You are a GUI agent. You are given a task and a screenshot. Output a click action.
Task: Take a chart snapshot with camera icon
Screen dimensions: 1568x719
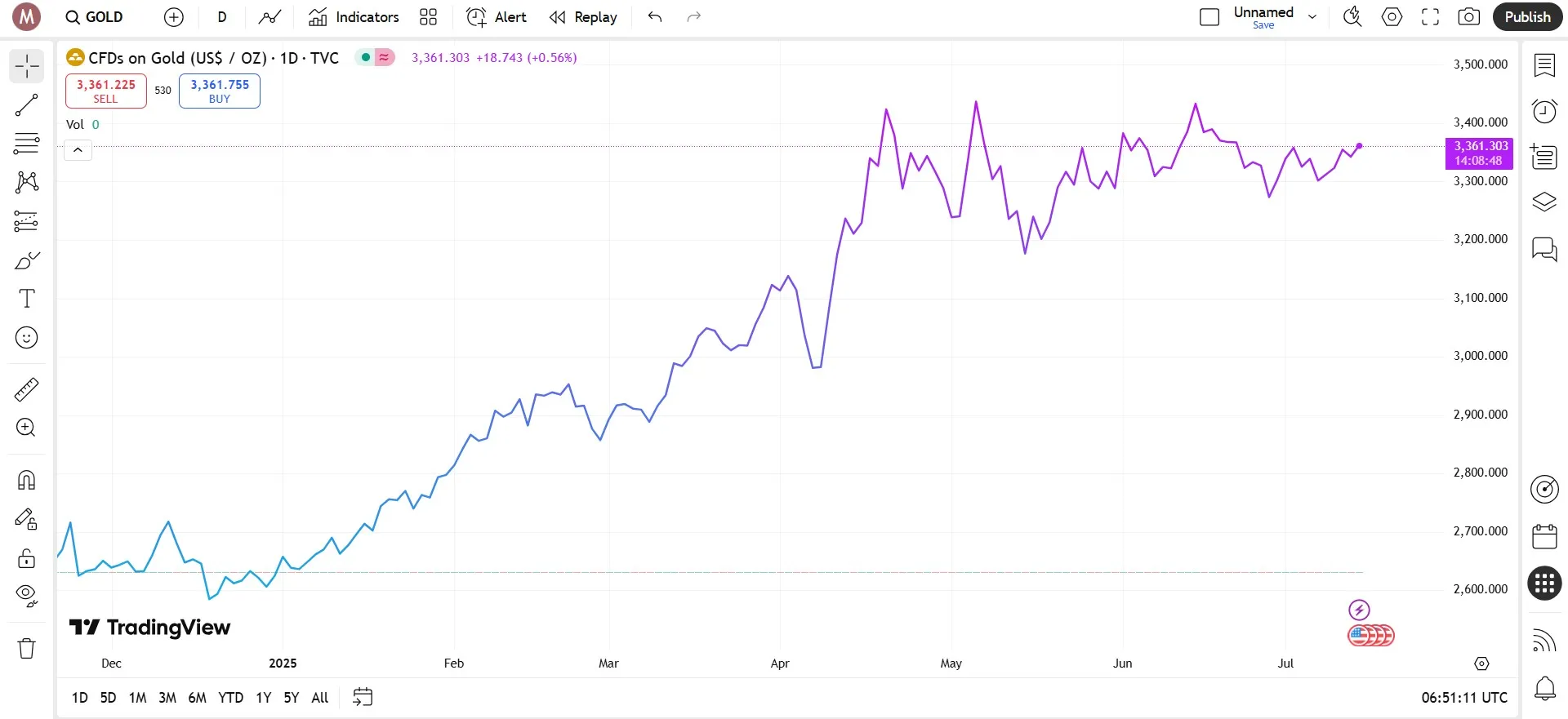[1468, 17]
